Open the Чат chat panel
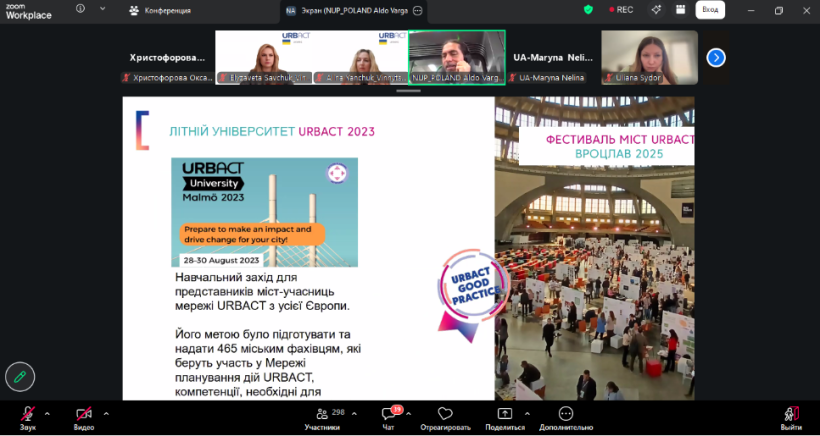This screenshot has height=436, width=820. (391, 414)
